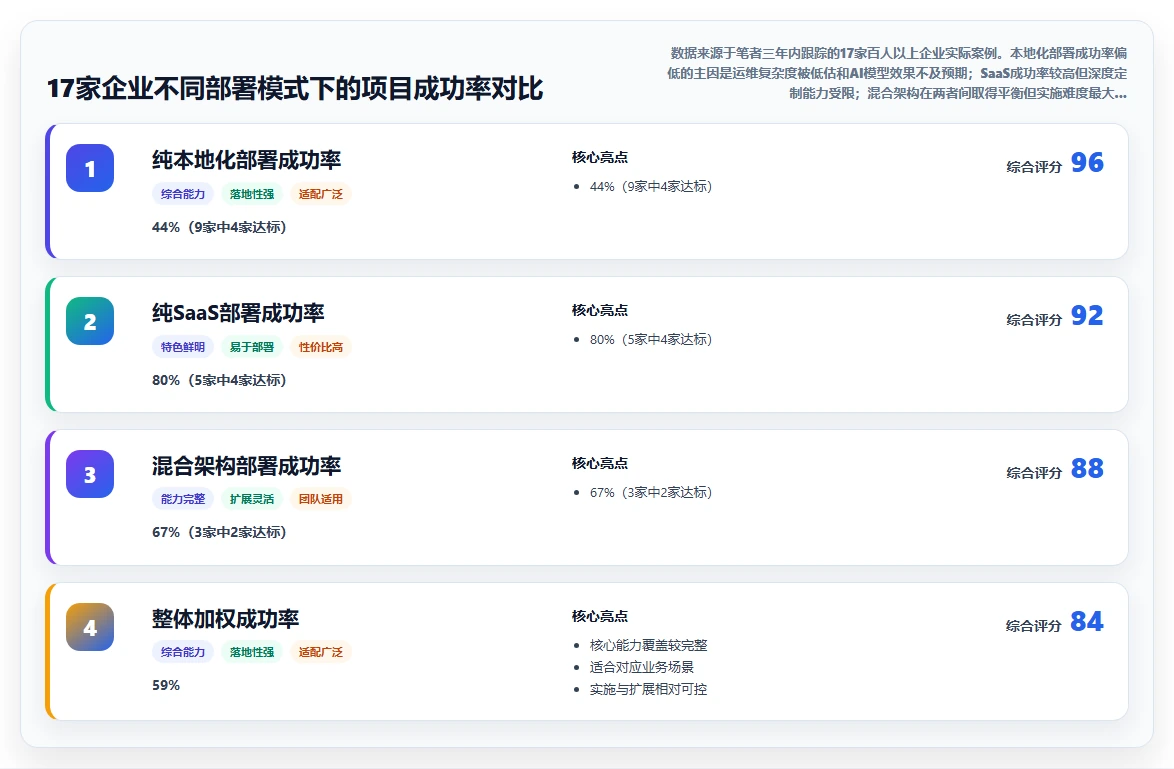Click the bullet 适合对应业务场景
The width and height of the screenshot is (1174, 769).
pyautogui.click(x=642, y=667)
